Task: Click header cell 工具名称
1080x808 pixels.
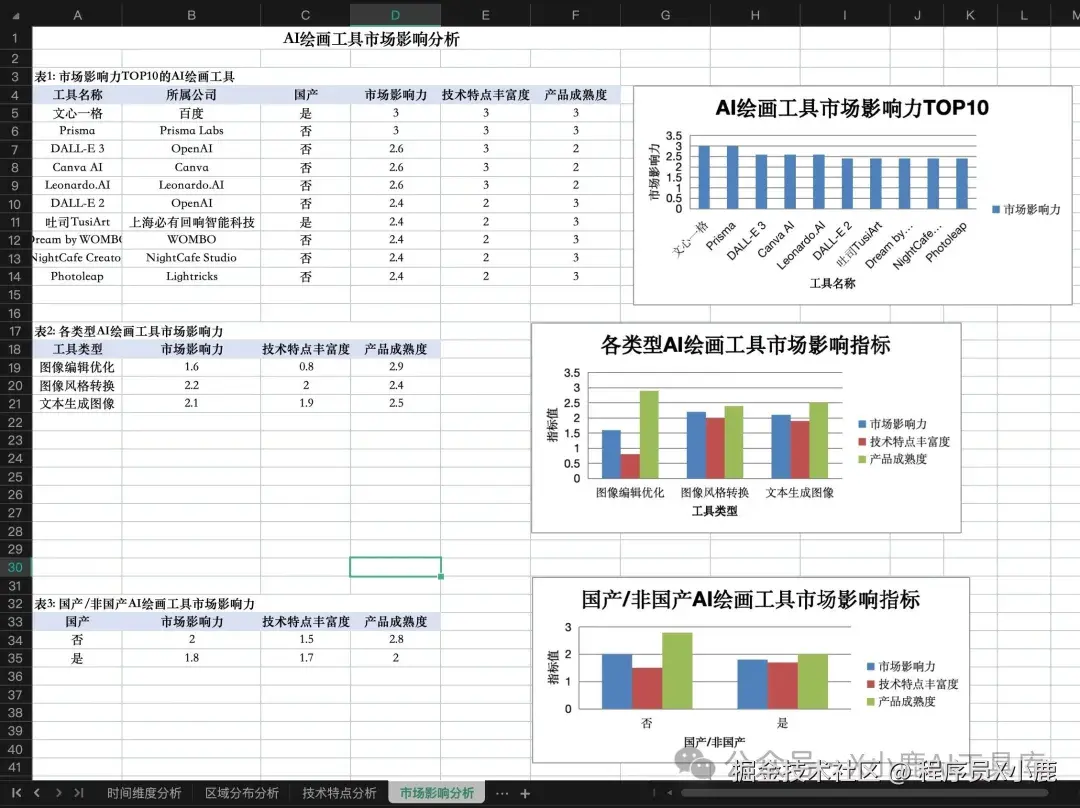Action: [x=77, y=95]
